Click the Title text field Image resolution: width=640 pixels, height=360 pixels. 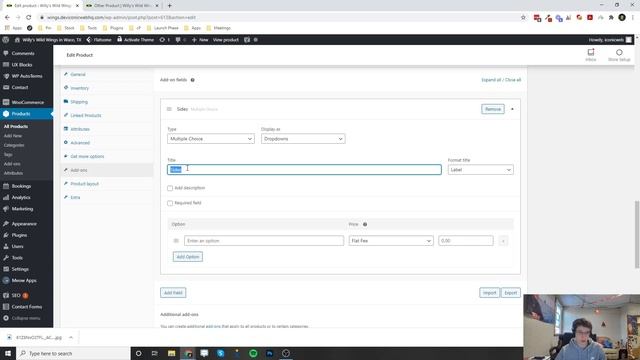(x=304, y=170)
